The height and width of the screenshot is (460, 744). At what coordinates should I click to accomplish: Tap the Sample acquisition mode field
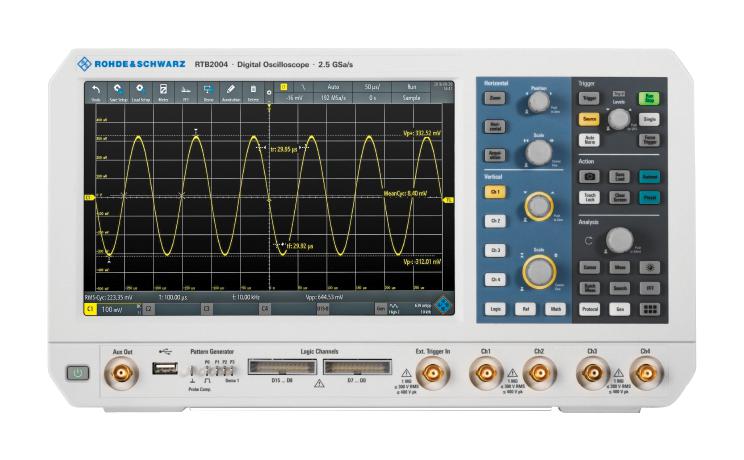click(x=411, y=98)
